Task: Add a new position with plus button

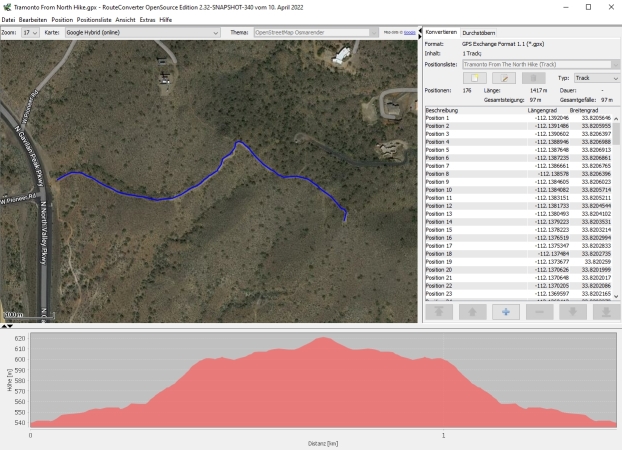Action: 505,312
